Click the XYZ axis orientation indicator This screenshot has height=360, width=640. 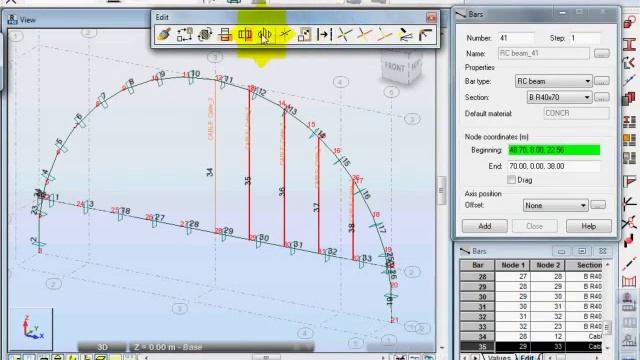pyautogui.click(x=32, y=329)
